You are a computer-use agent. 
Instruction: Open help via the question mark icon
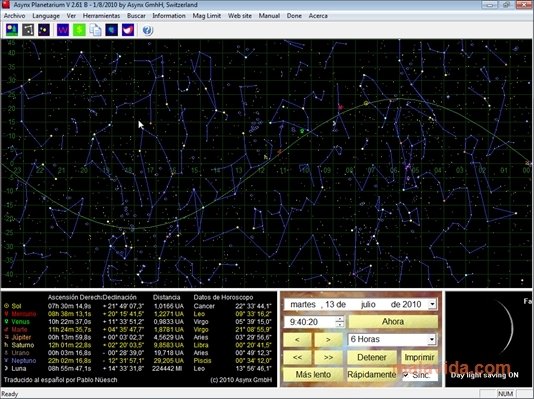(x=147, y=30)
